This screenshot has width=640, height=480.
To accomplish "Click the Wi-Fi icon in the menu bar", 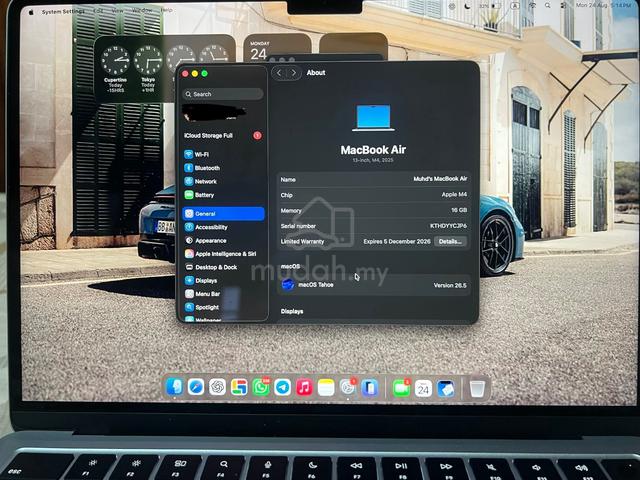I will 533,6.
